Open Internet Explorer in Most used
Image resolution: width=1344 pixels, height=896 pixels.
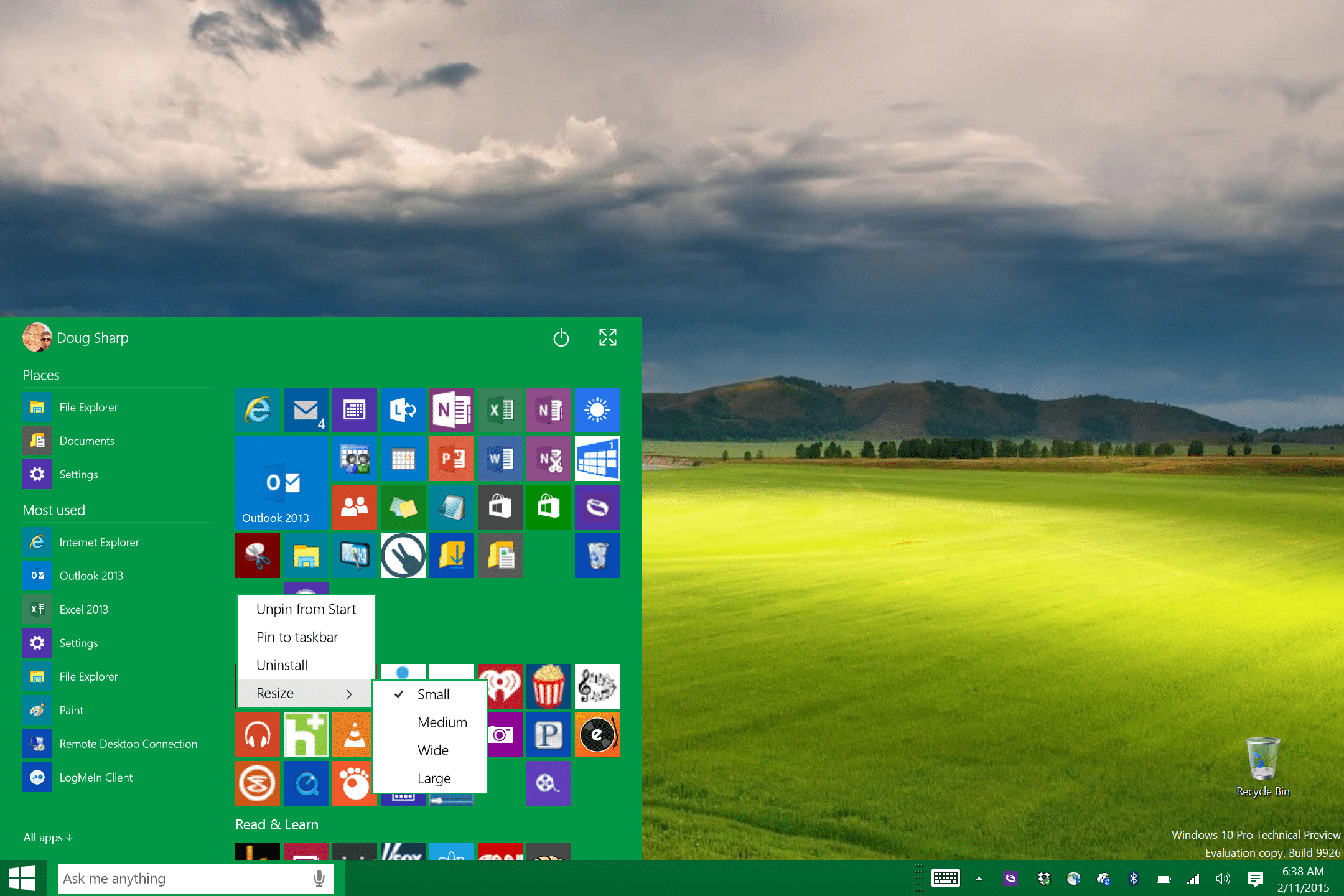117,542
